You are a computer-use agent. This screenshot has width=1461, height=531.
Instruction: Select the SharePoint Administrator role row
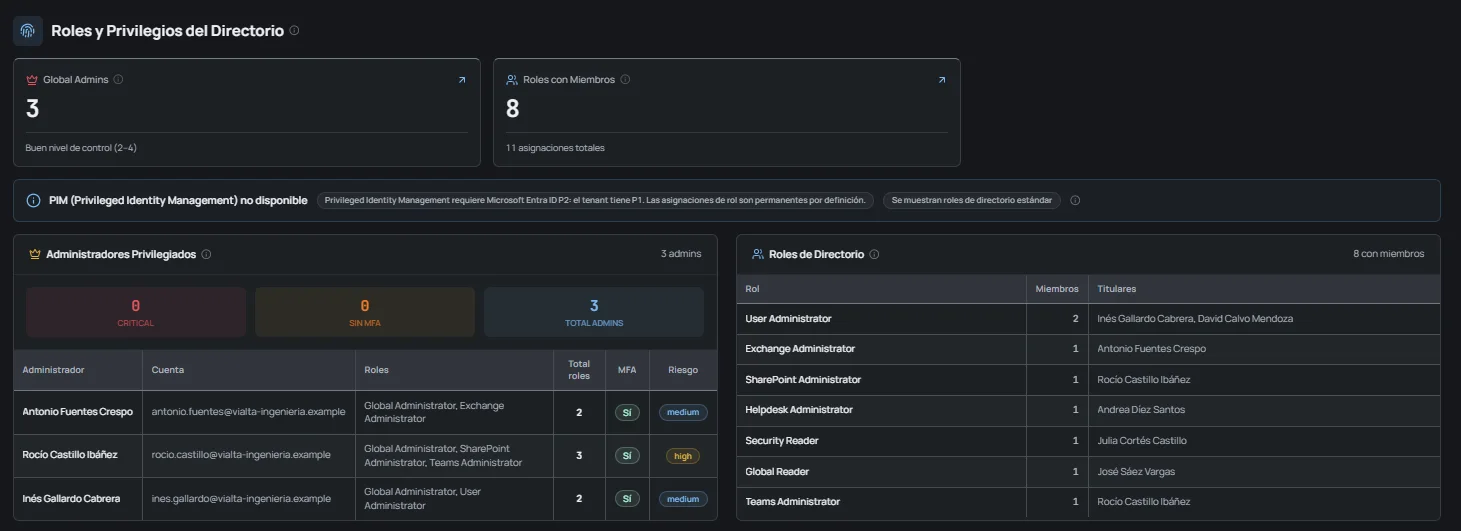point(1088,380)
